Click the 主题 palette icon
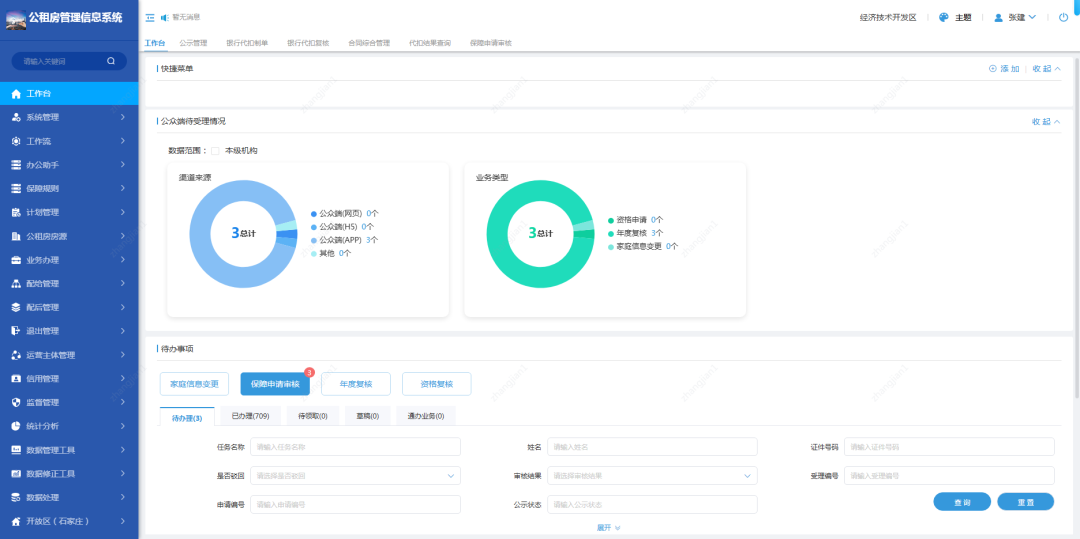 [944, 17]
